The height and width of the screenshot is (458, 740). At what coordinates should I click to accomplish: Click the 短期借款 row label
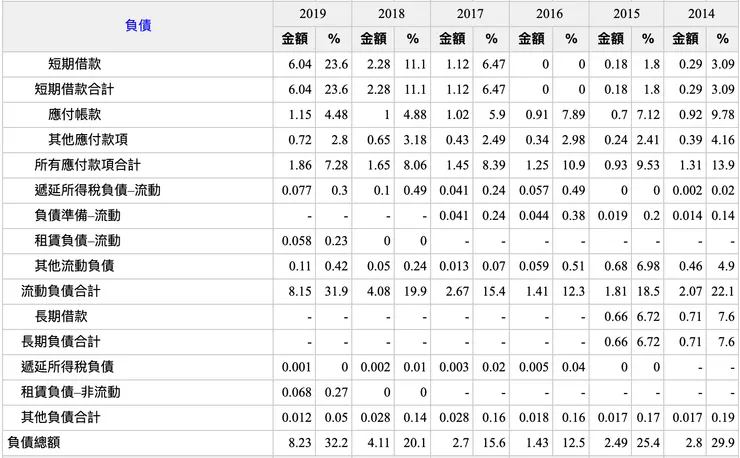tap(75, 64)
